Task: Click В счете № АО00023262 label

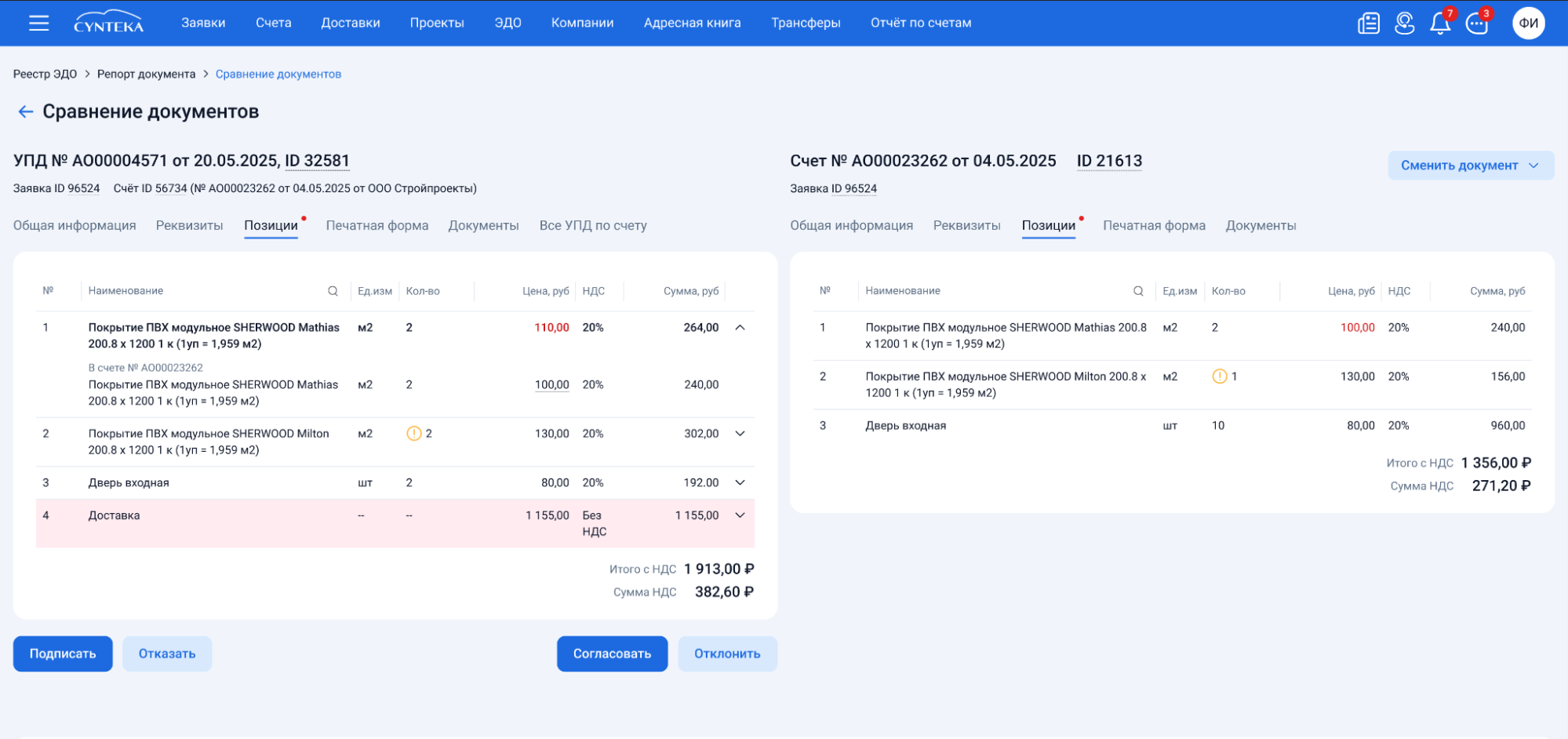Action: point(145,367)
